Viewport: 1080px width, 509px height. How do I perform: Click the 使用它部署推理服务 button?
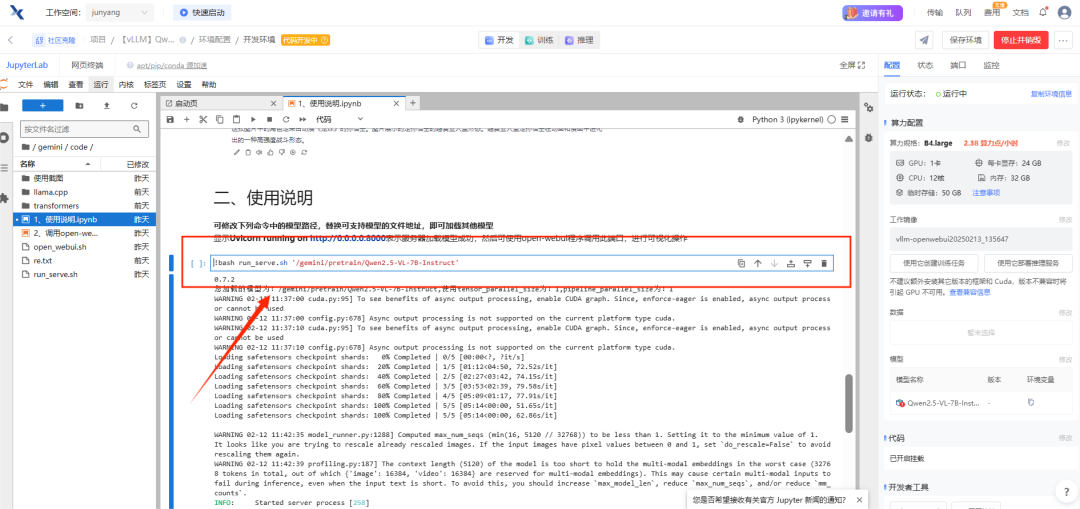[1030, 262]
